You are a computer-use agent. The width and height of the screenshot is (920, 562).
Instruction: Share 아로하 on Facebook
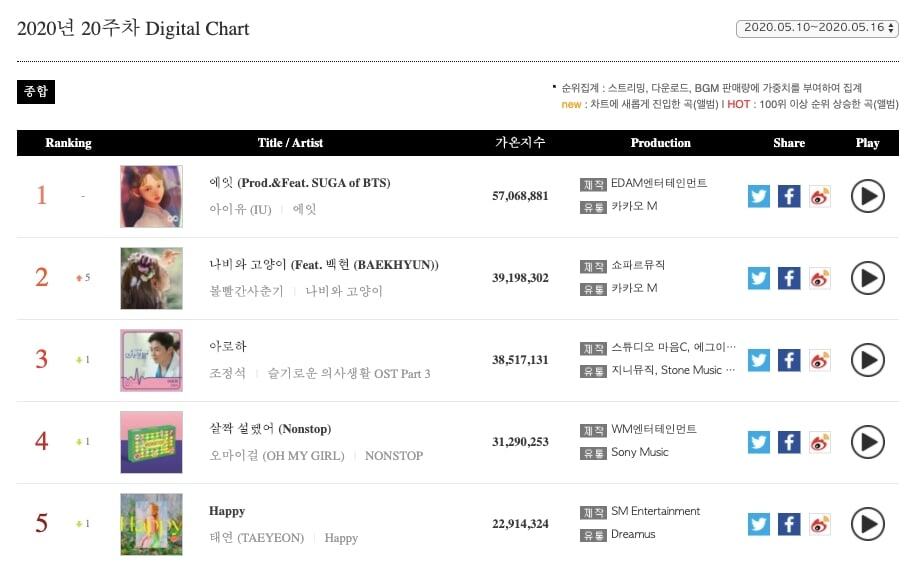point(789,360)
